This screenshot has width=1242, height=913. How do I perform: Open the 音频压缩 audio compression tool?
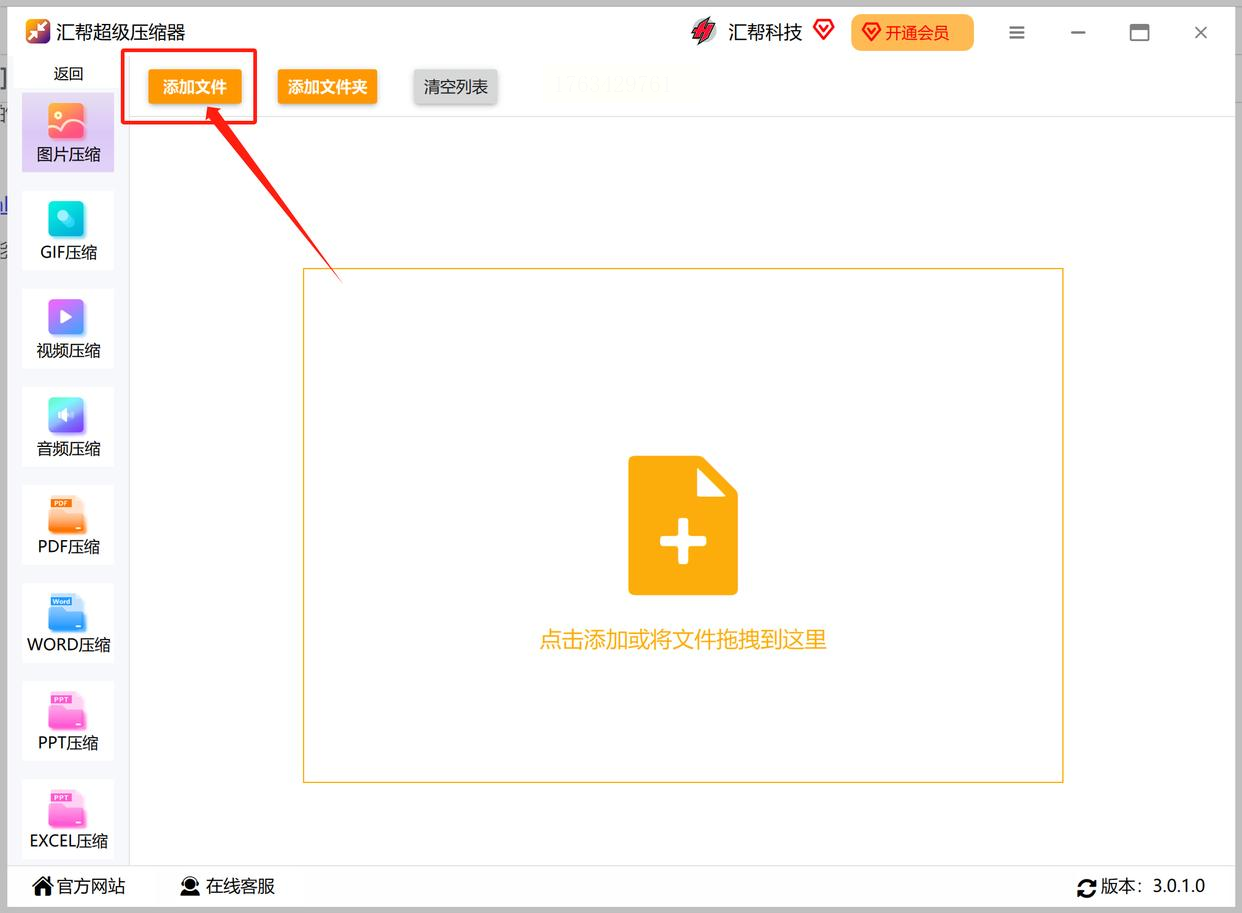click(68, 427)
